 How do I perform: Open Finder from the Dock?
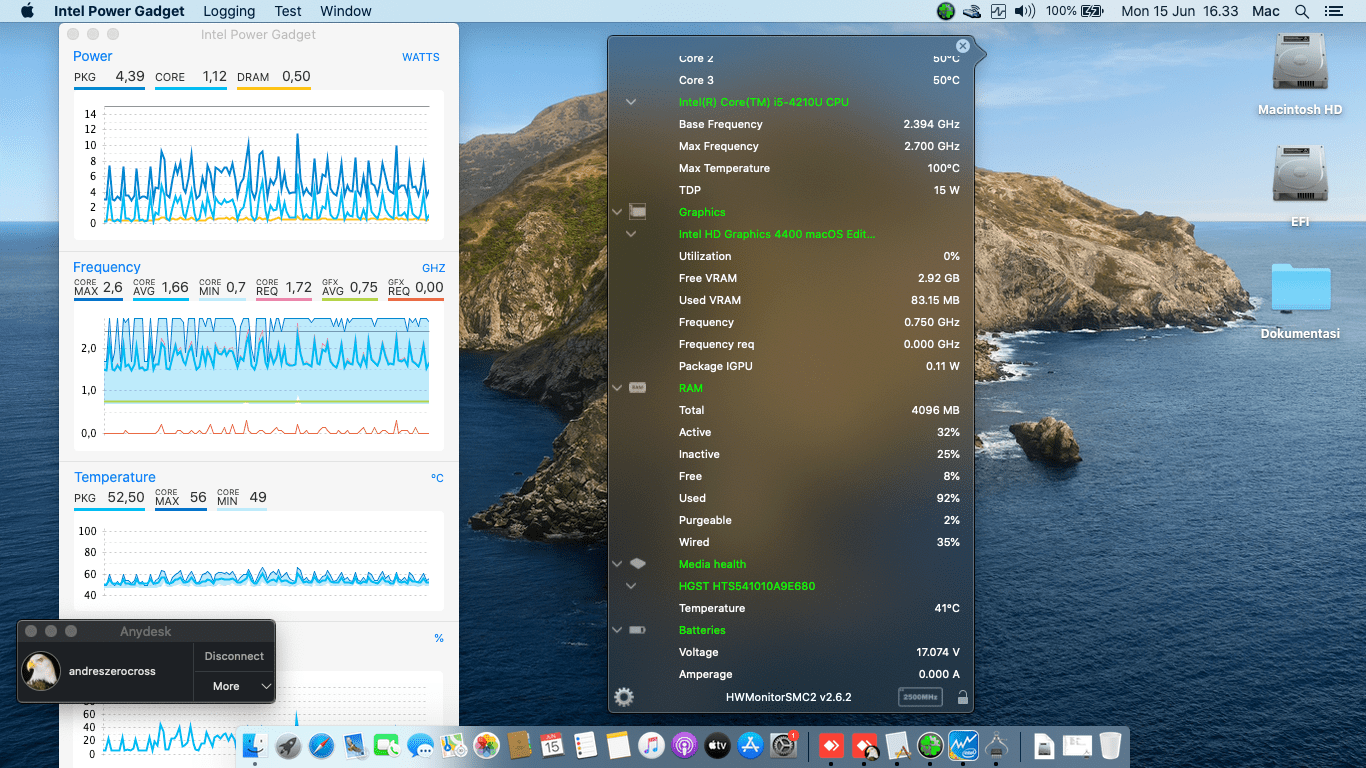pyautogui.click(x=255, y=745)
